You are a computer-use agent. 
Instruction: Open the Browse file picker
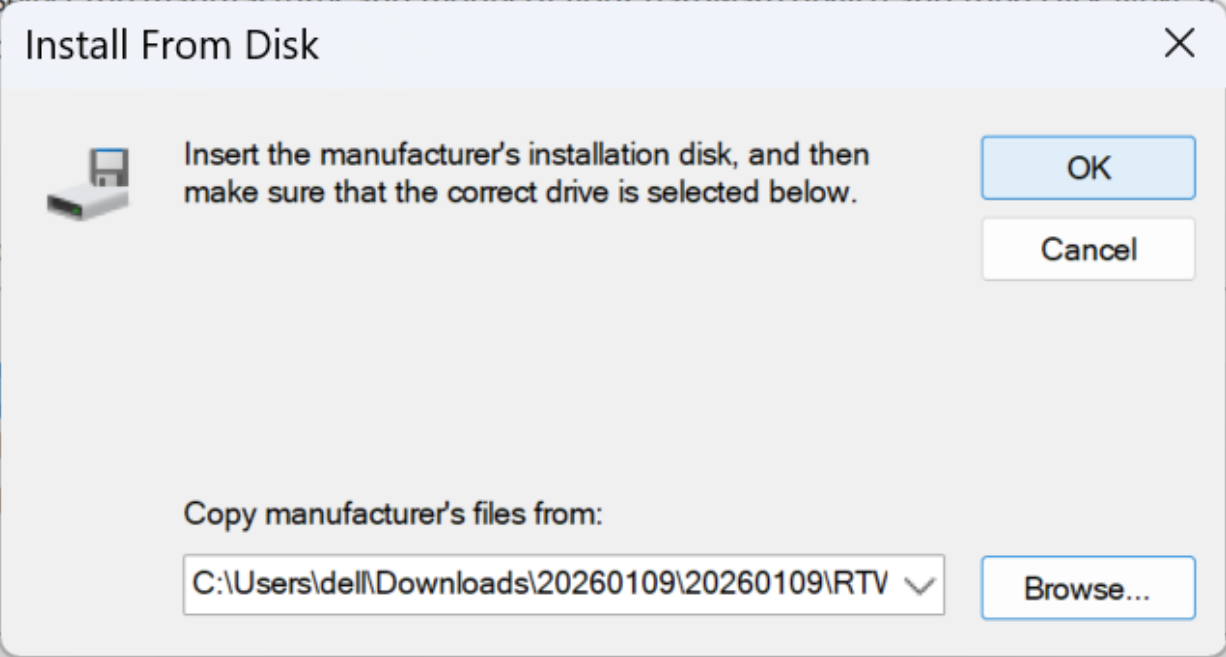click(1088, 588)
